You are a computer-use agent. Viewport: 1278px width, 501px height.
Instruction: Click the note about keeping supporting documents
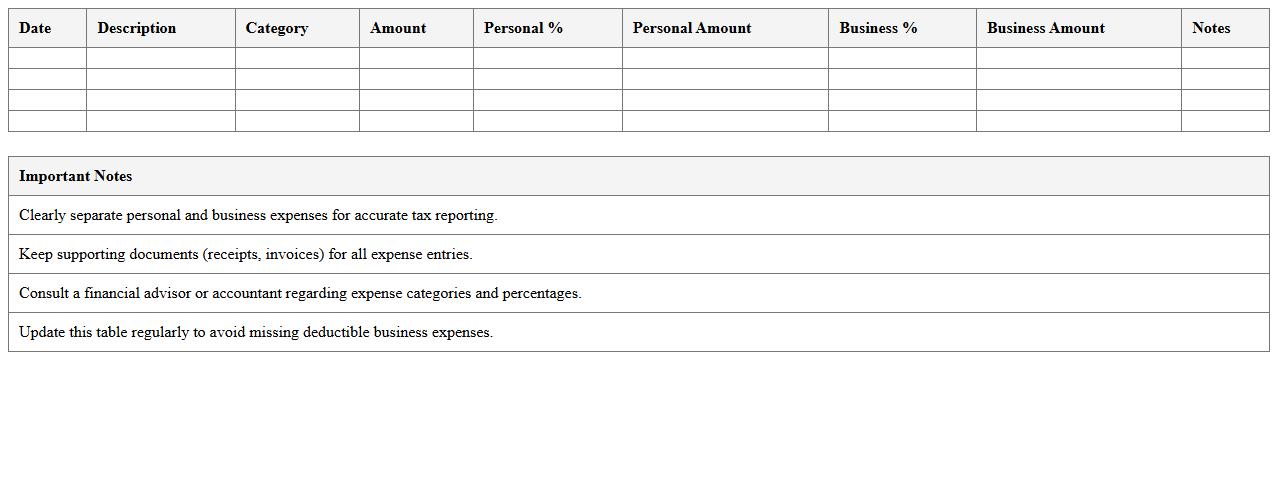[x=246, y=254]
